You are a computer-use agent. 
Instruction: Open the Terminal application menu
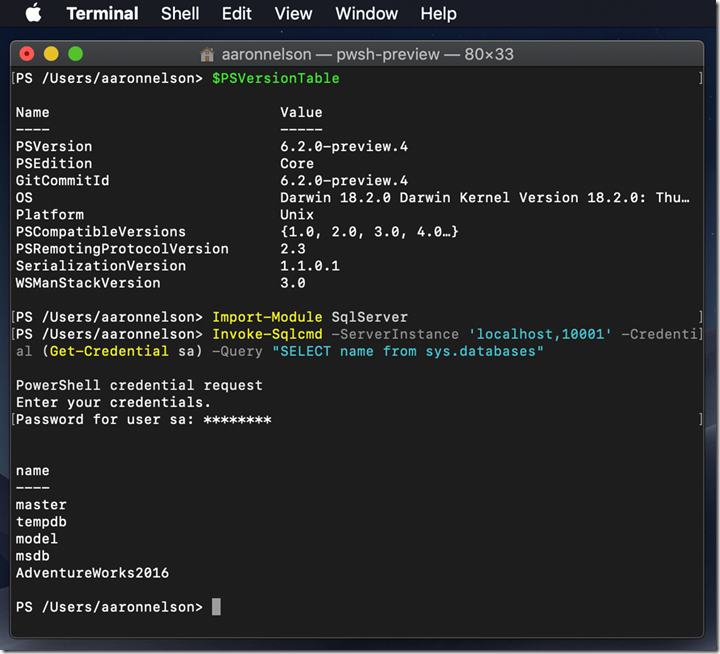pos(102,14)
